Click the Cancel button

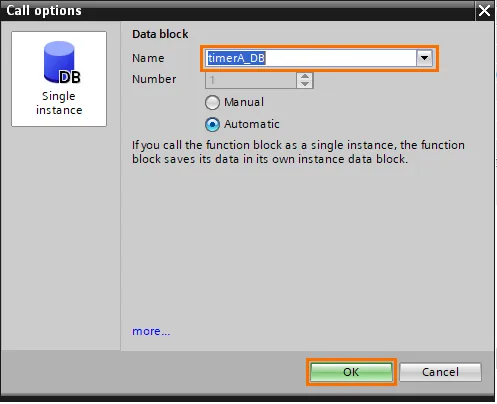pyautogui.click(x=440, y=372)
